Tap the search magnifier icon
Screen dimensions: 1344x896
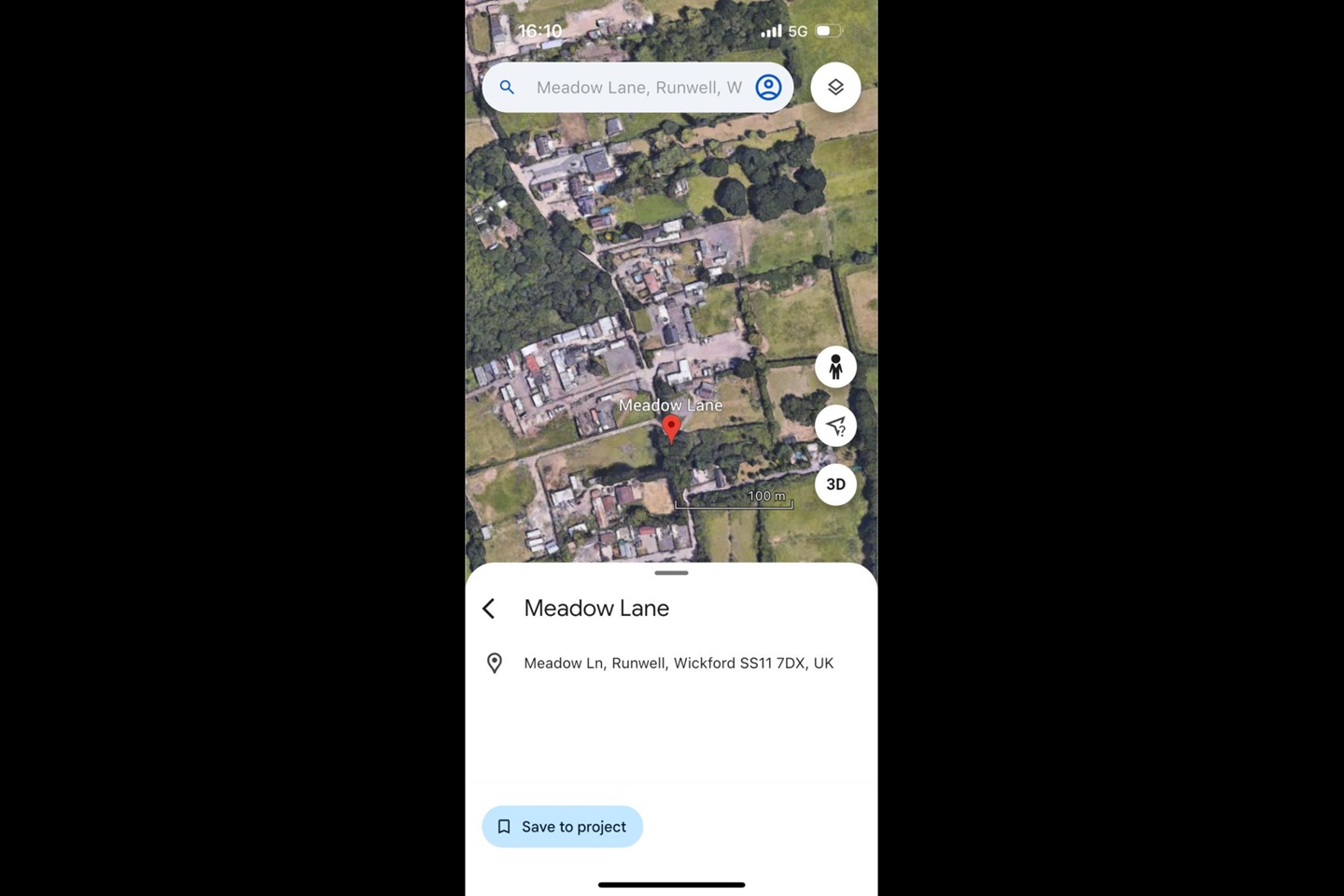pyautogui.click(x=507, y=88)
